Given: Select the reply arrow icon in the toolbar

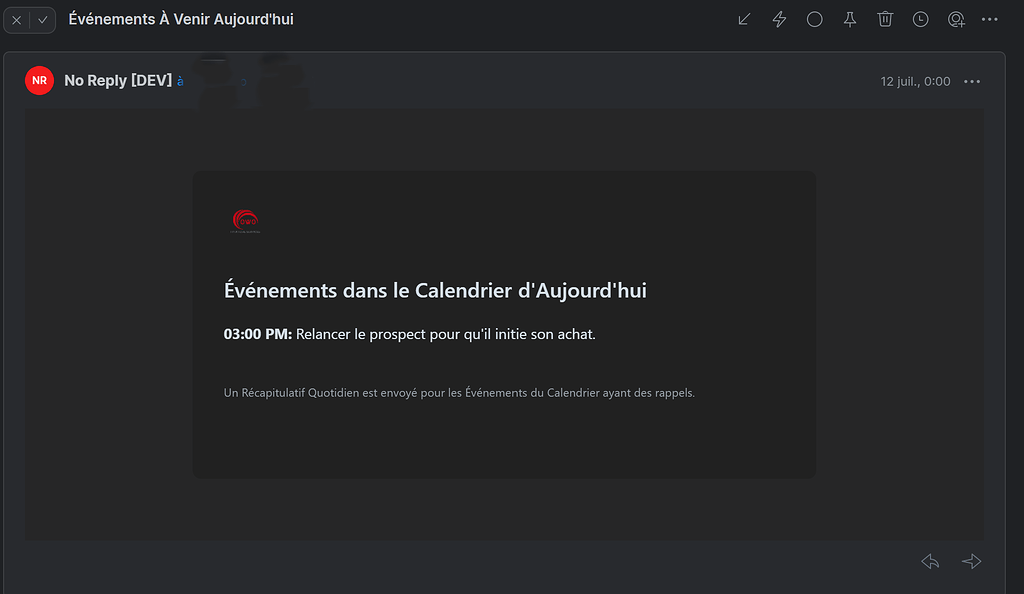Looking at the screenshot, I should [743, 18].
